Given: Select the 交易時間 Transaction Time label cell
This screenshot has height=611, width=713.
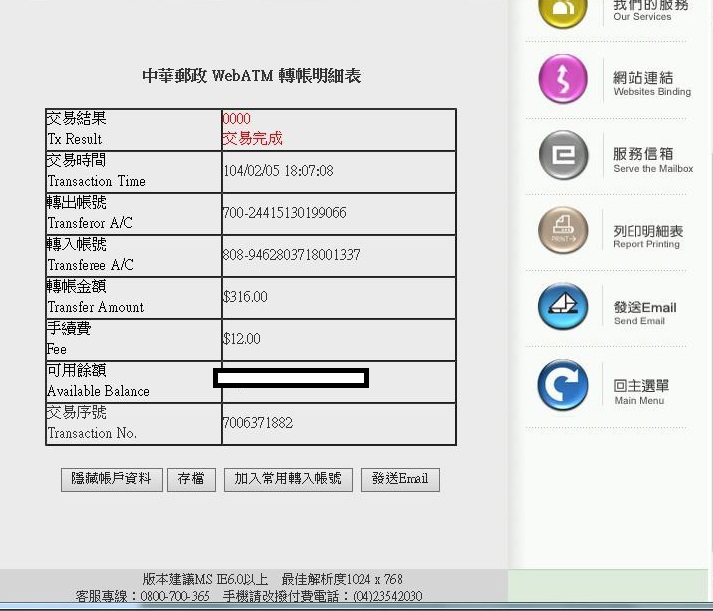Looking at the screenshot, I should pyautogui.click(x=134, y=171).
